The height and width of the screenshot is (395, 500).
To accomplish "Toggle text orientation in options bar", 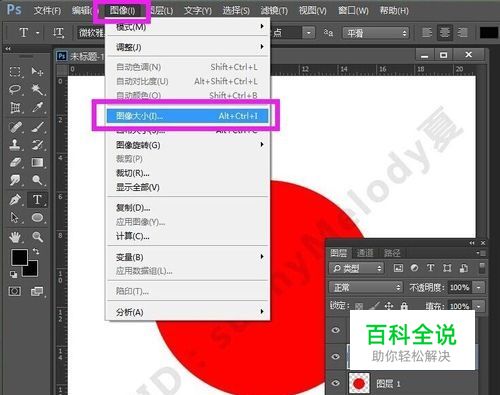I will [58, 33].
